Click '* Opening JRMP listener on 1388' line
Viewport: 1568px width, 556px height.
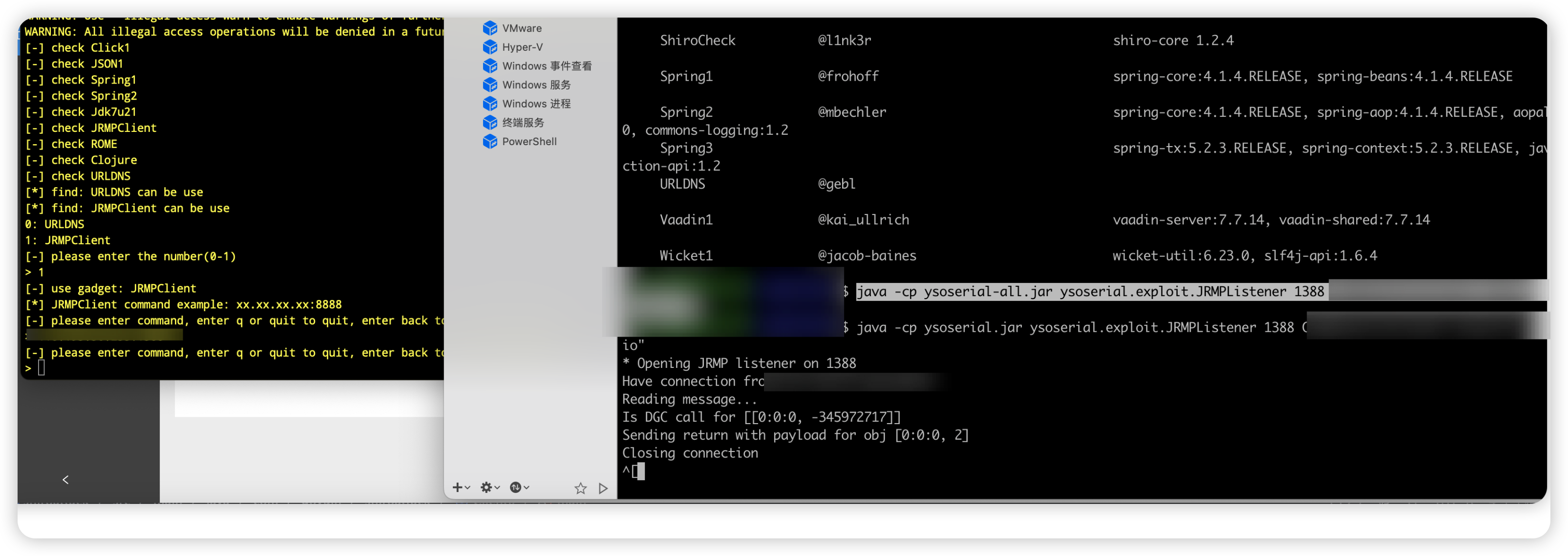(x=739, y=364)
